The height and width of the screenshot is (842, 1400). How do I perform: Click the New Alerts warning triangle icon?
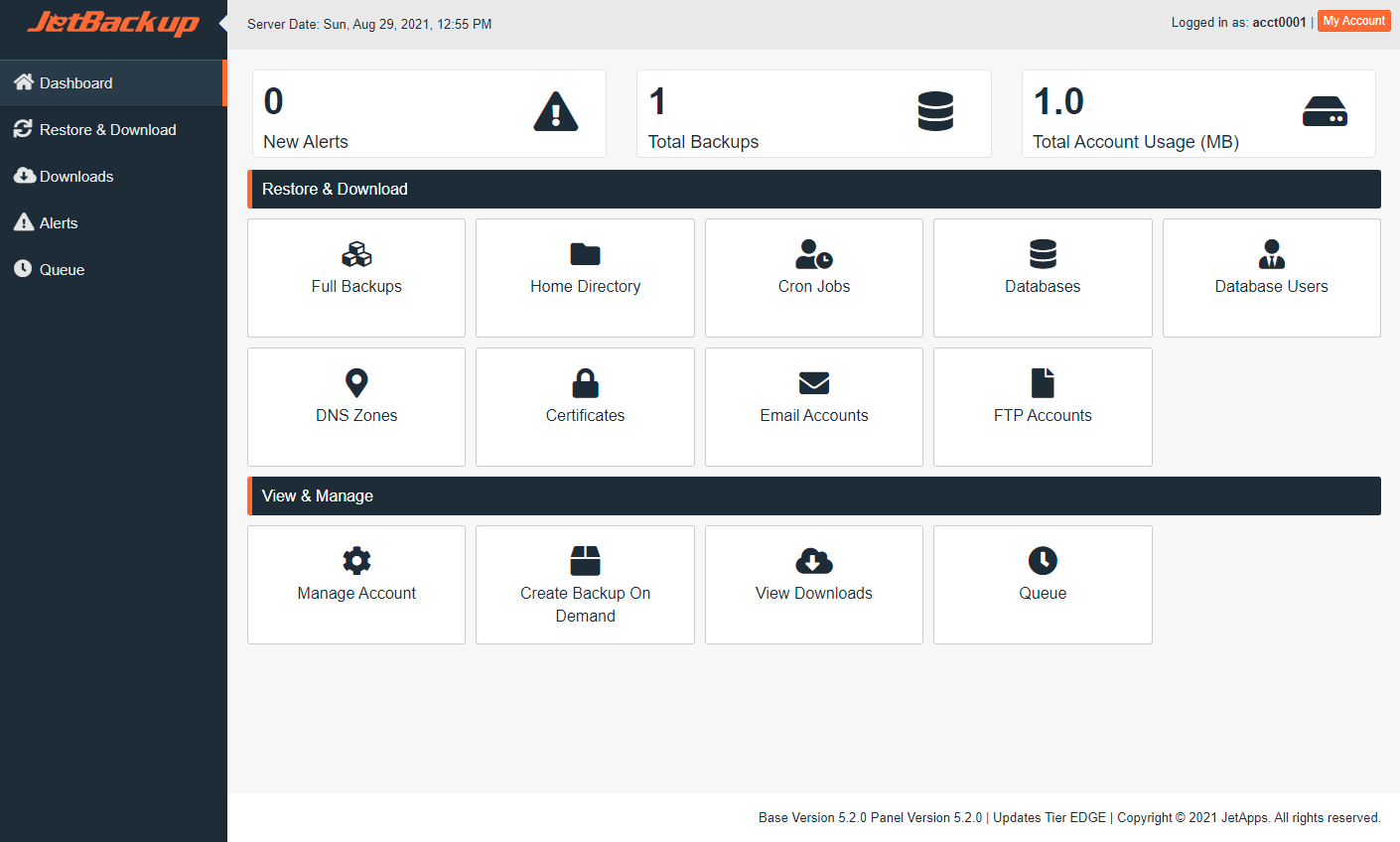point(556,111)
